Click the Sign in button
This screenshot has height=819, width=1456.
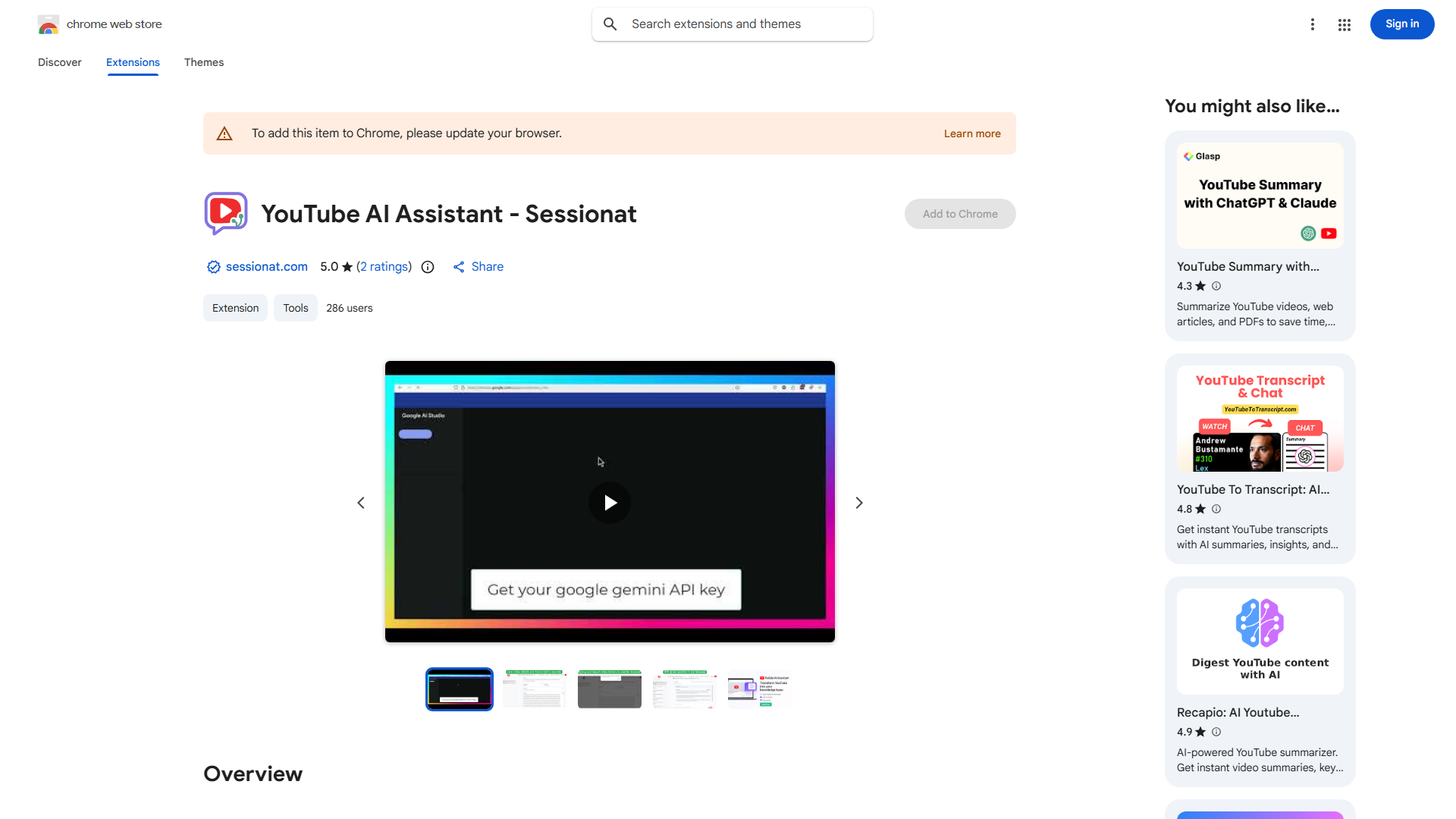(x=1402, y=24)
